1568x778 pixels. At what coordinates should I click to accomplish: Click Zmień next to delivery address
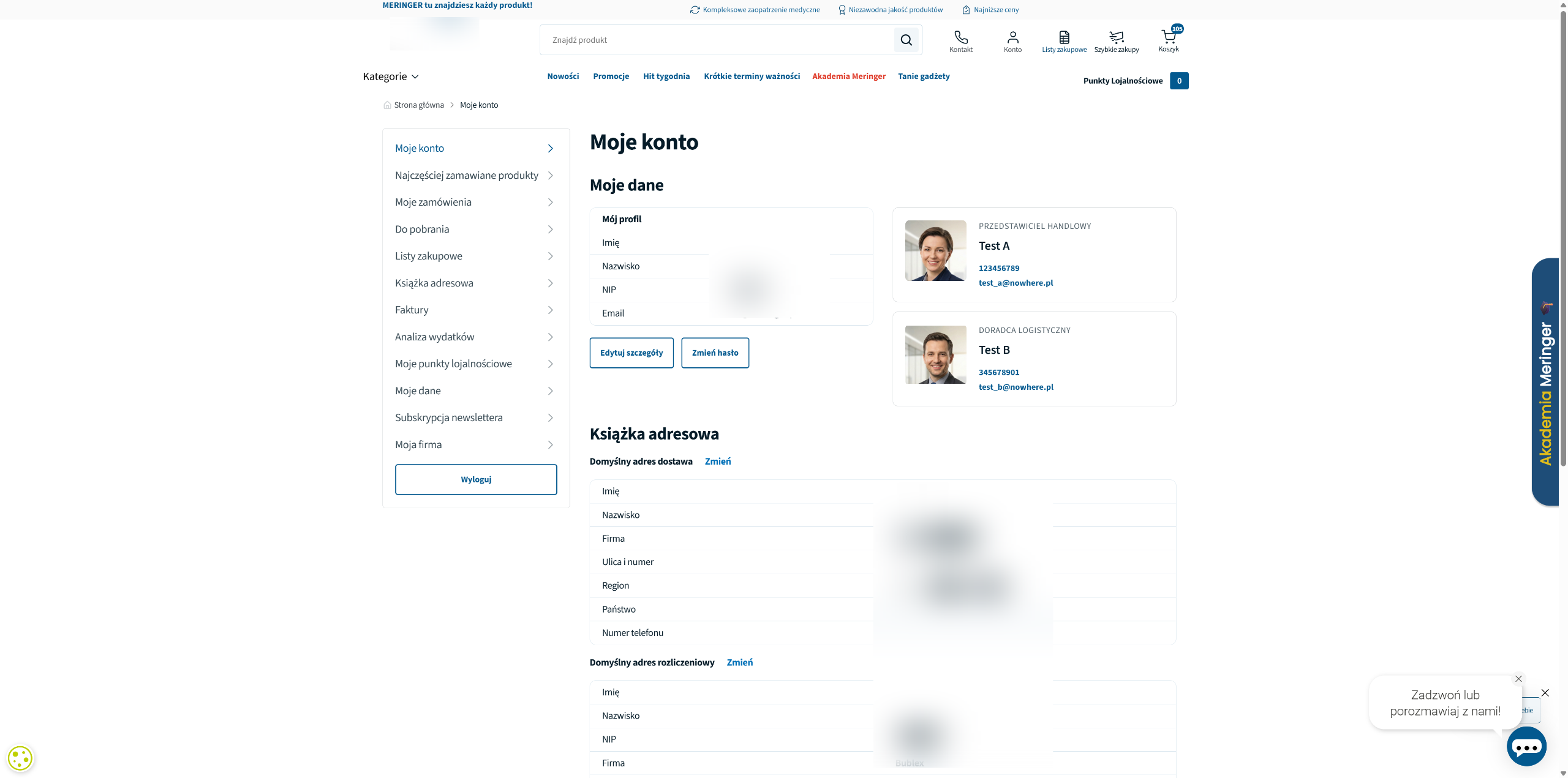[x=717, y=462]
